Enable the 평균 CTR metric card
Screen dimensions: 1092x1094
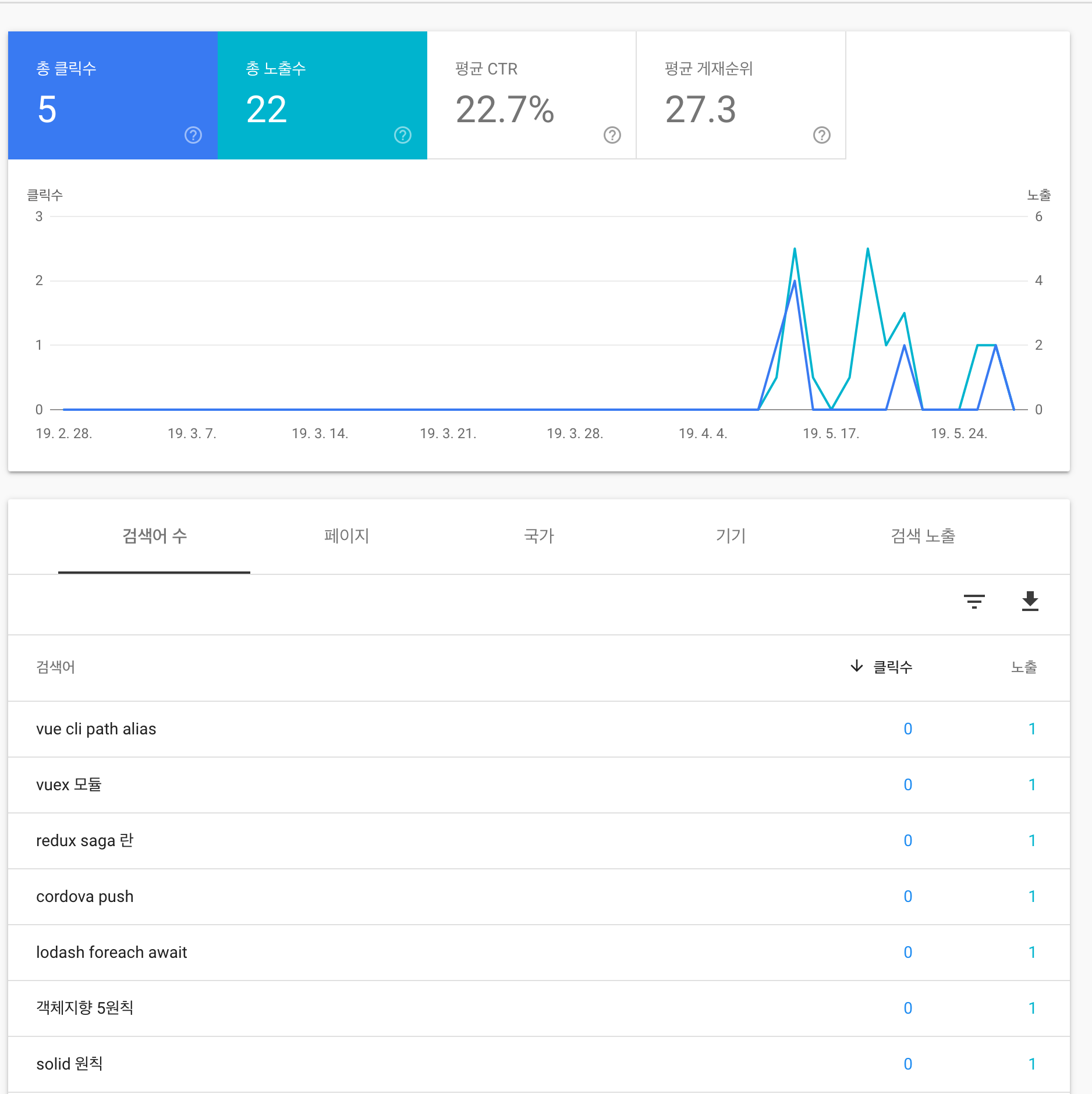[x=531, y=95]
